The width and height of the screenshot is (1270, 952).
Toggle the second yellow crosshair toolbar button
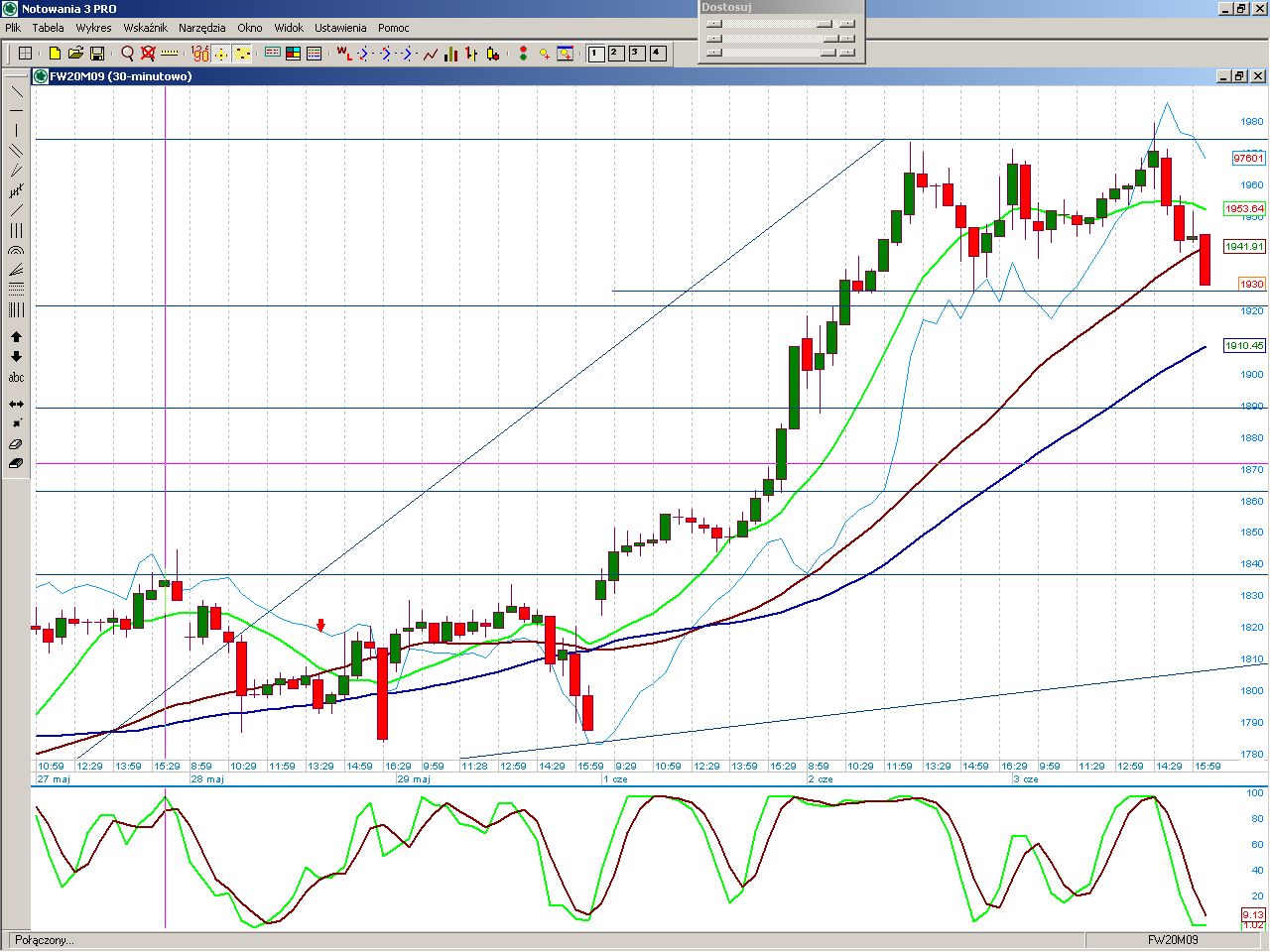(243, 54)
